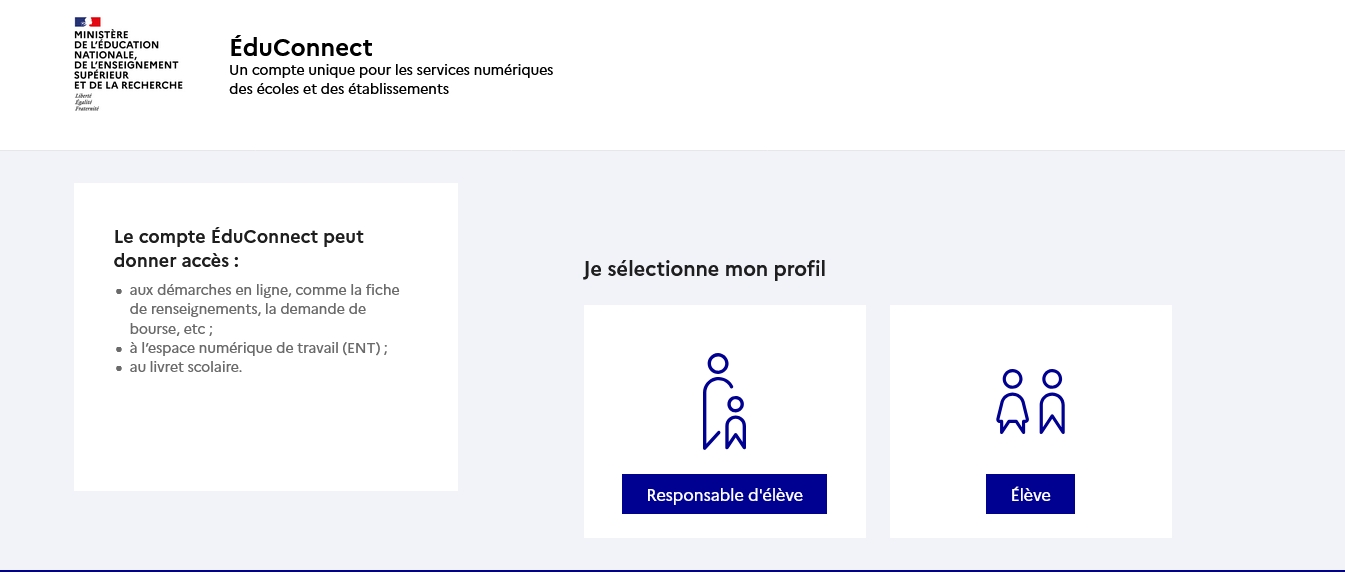This screenshot has height=575, width=1345.
Task: Click the bullet dot before "au livret scolaire"
Action: click(x=119, y=368)
